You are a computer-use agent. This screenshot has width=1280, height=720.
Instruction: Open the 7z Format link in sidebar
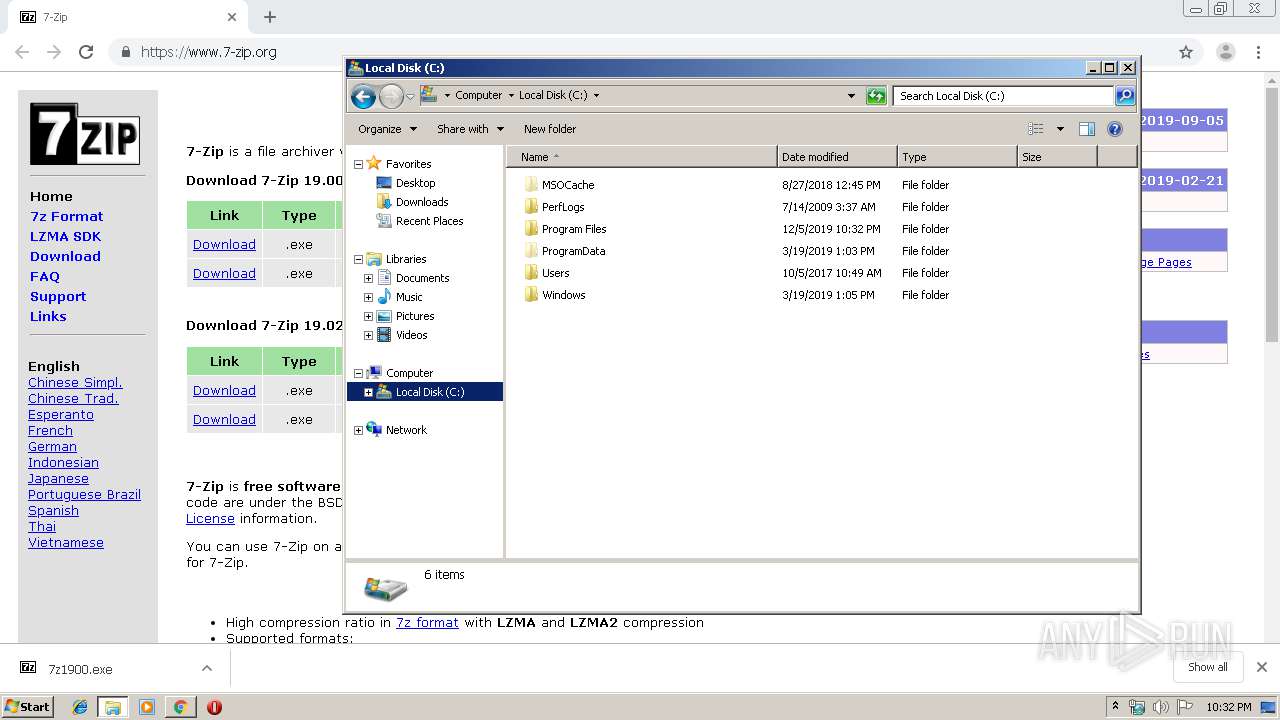tap(66, 216)
